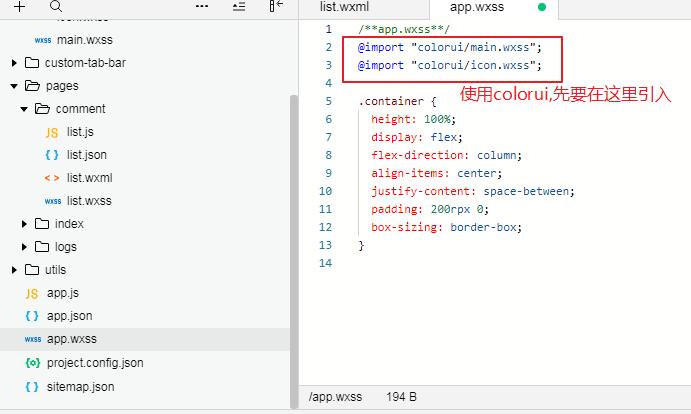Select the logs folder

66,247
